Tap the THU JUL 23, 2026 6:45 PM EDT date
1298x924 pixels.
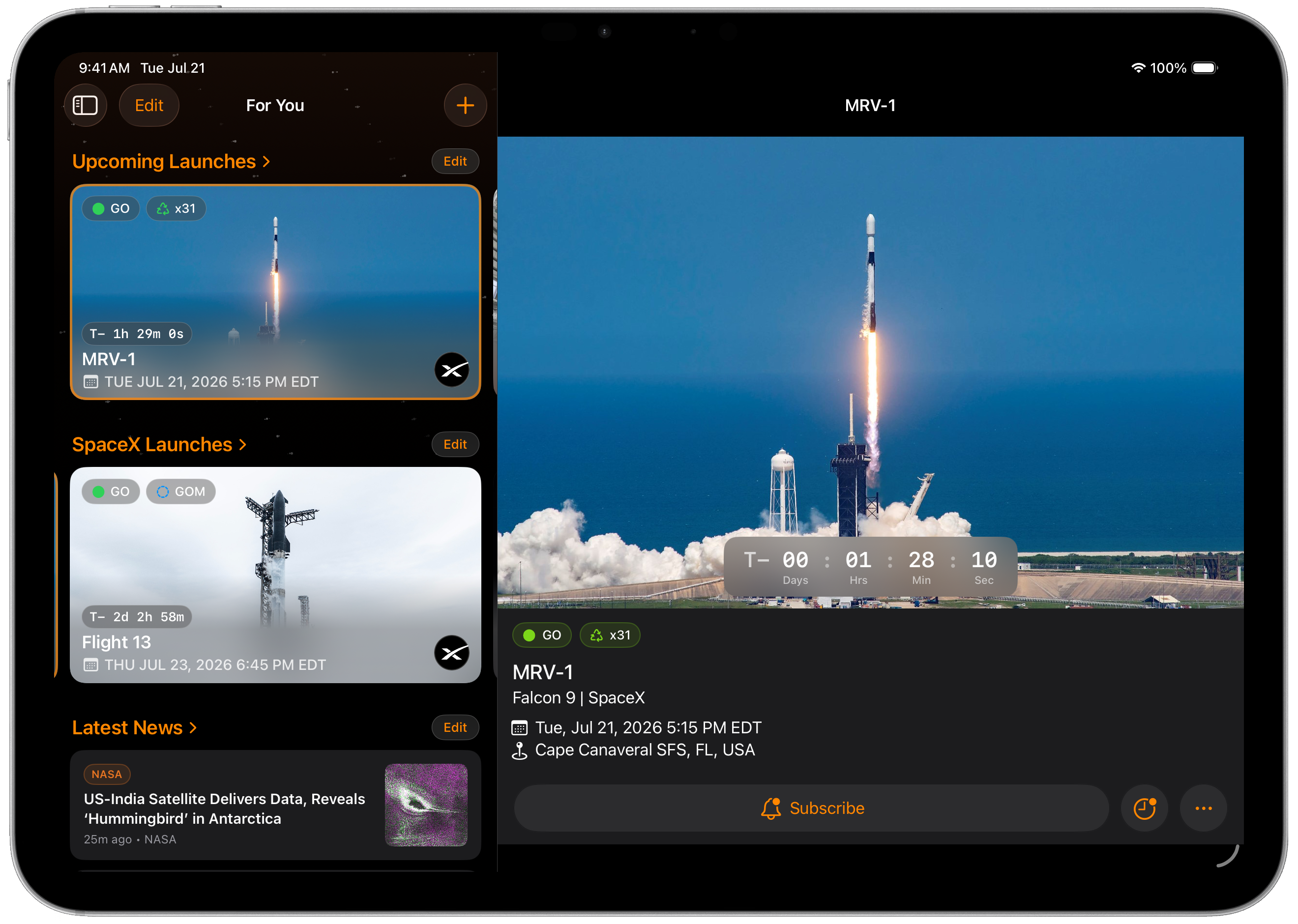tap(215, 665)
